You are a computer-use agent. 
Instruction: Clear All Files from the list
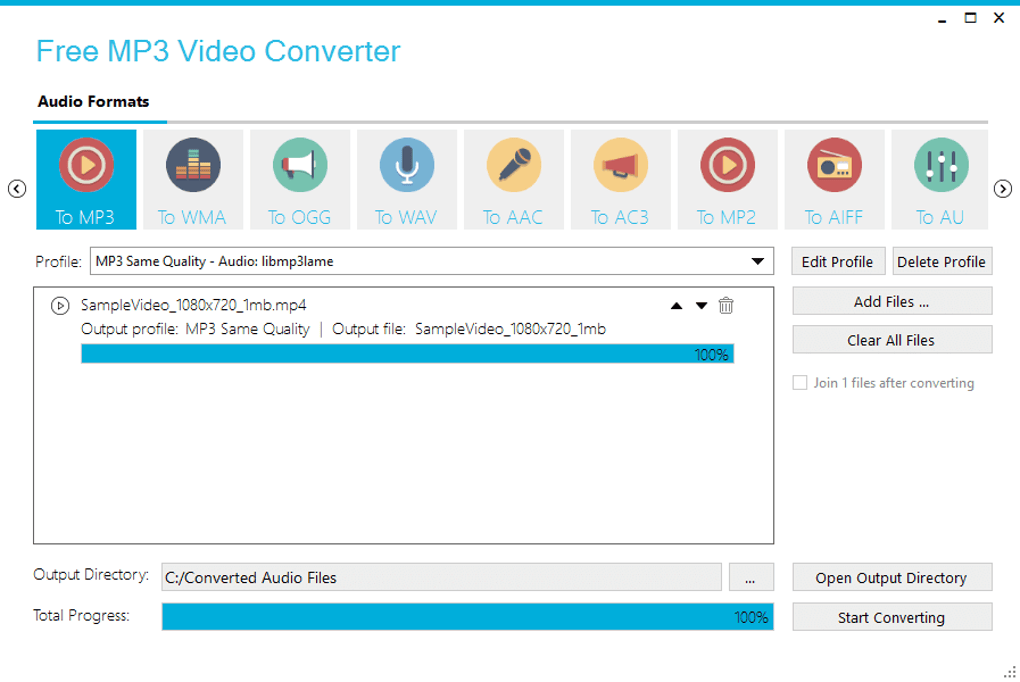tap(892, 340)
